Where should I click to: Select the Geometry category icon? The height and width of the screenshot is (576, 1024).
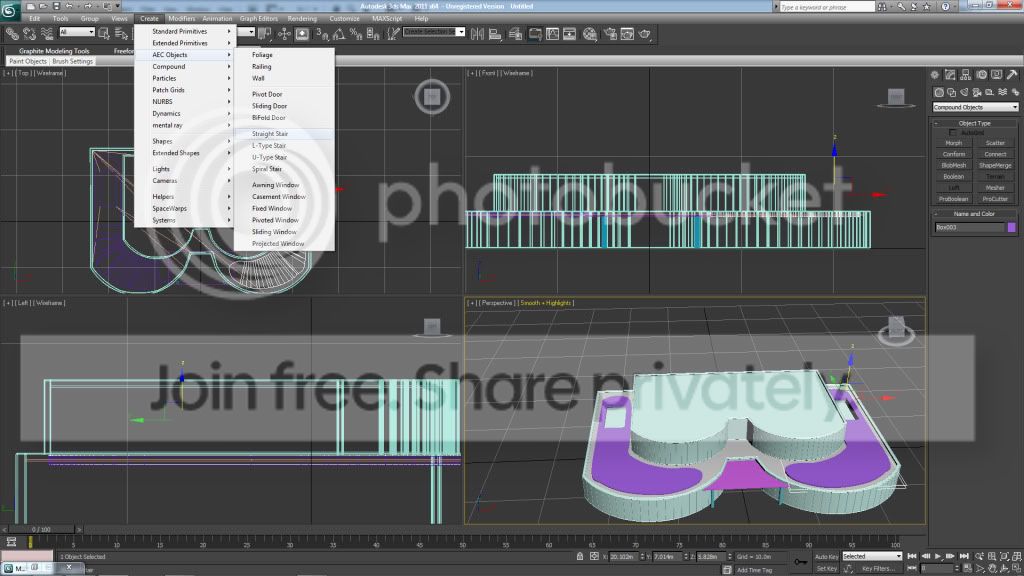click(939, 93)
